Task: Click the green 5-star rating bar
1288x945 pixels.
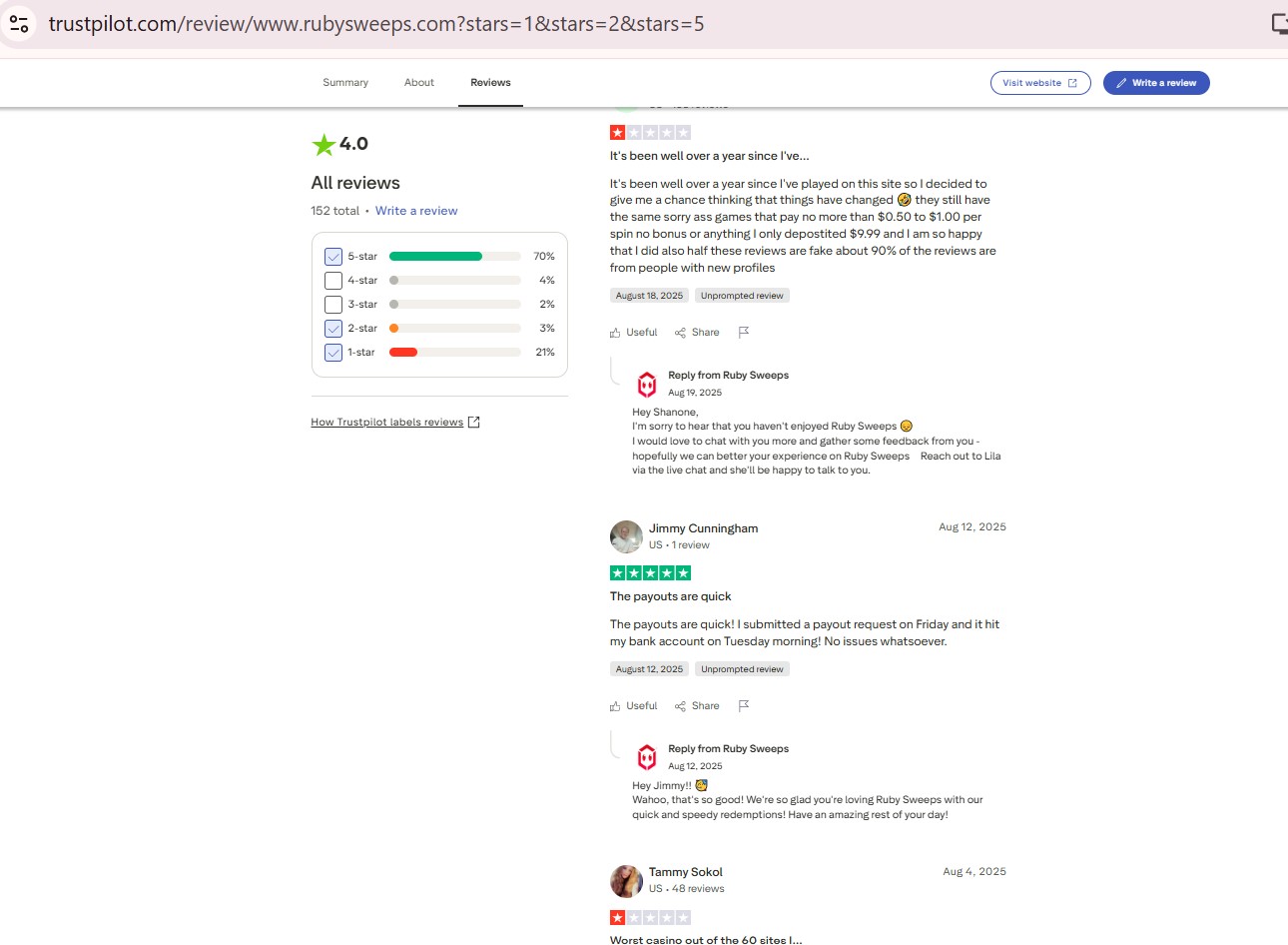Action: [435, 257]
